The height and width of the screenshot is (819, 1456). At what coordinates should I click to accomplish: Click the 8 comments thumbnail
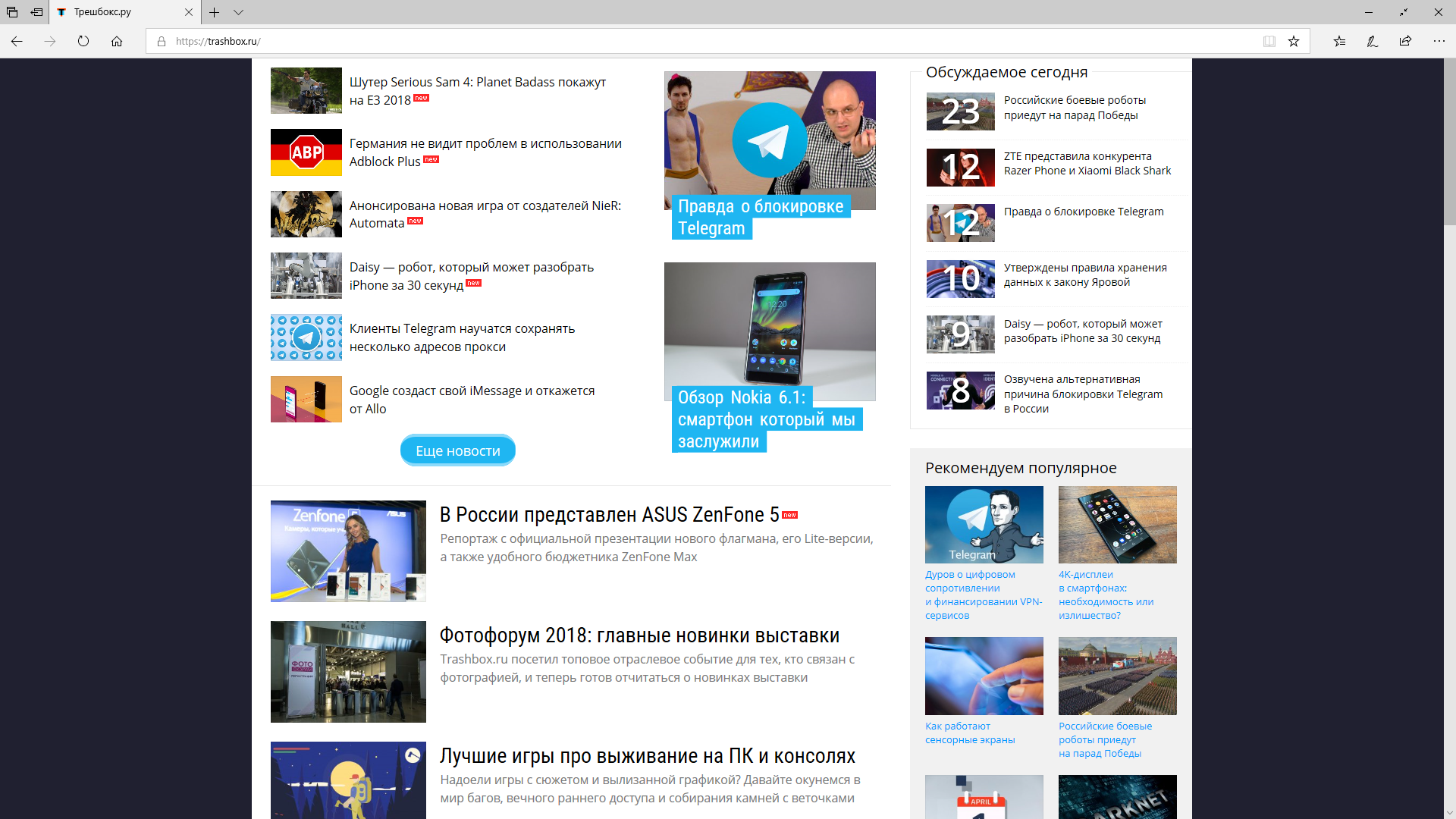pos(961,391)
